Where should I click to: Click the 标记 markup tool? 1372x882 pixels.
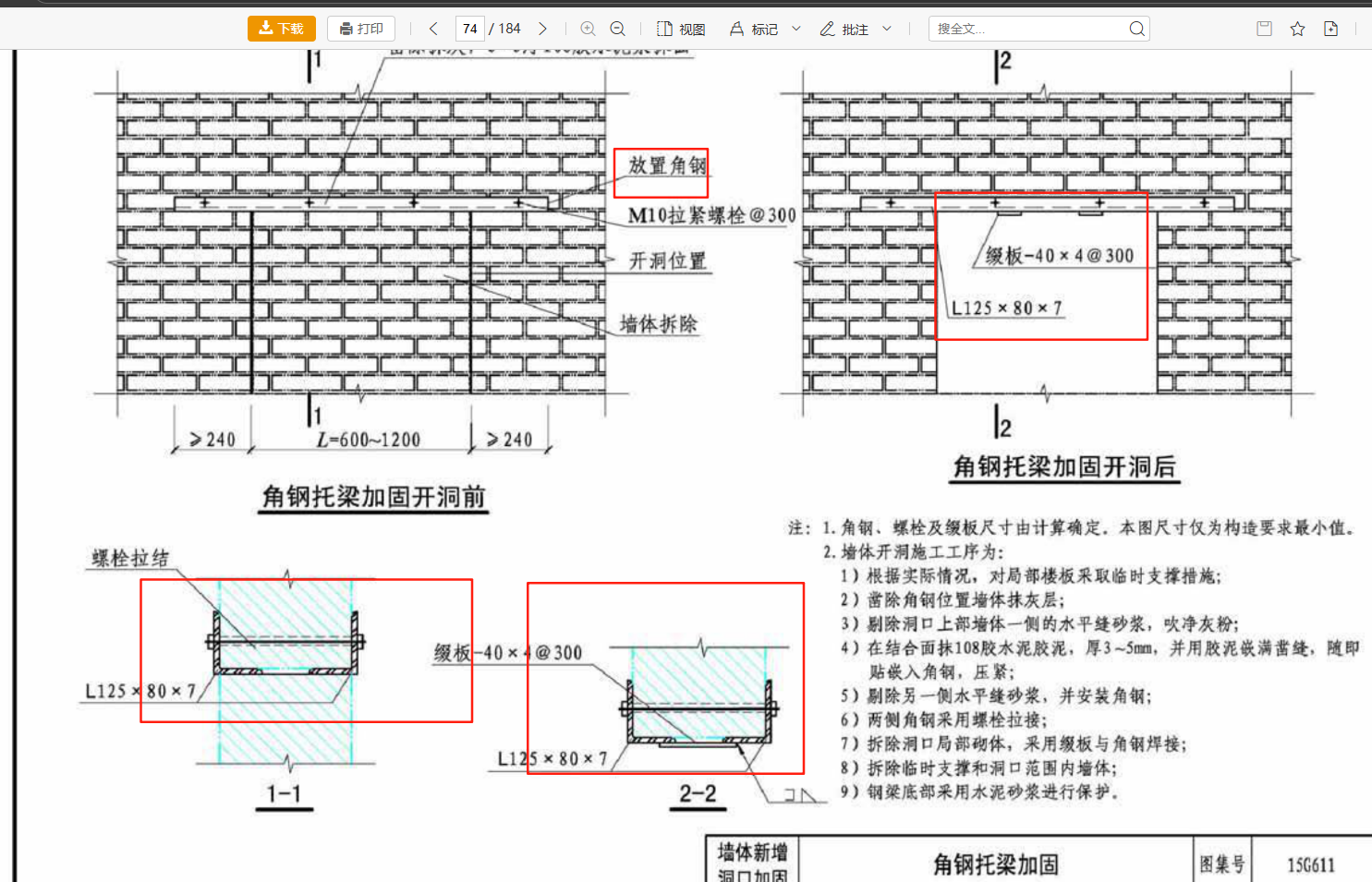754,29
